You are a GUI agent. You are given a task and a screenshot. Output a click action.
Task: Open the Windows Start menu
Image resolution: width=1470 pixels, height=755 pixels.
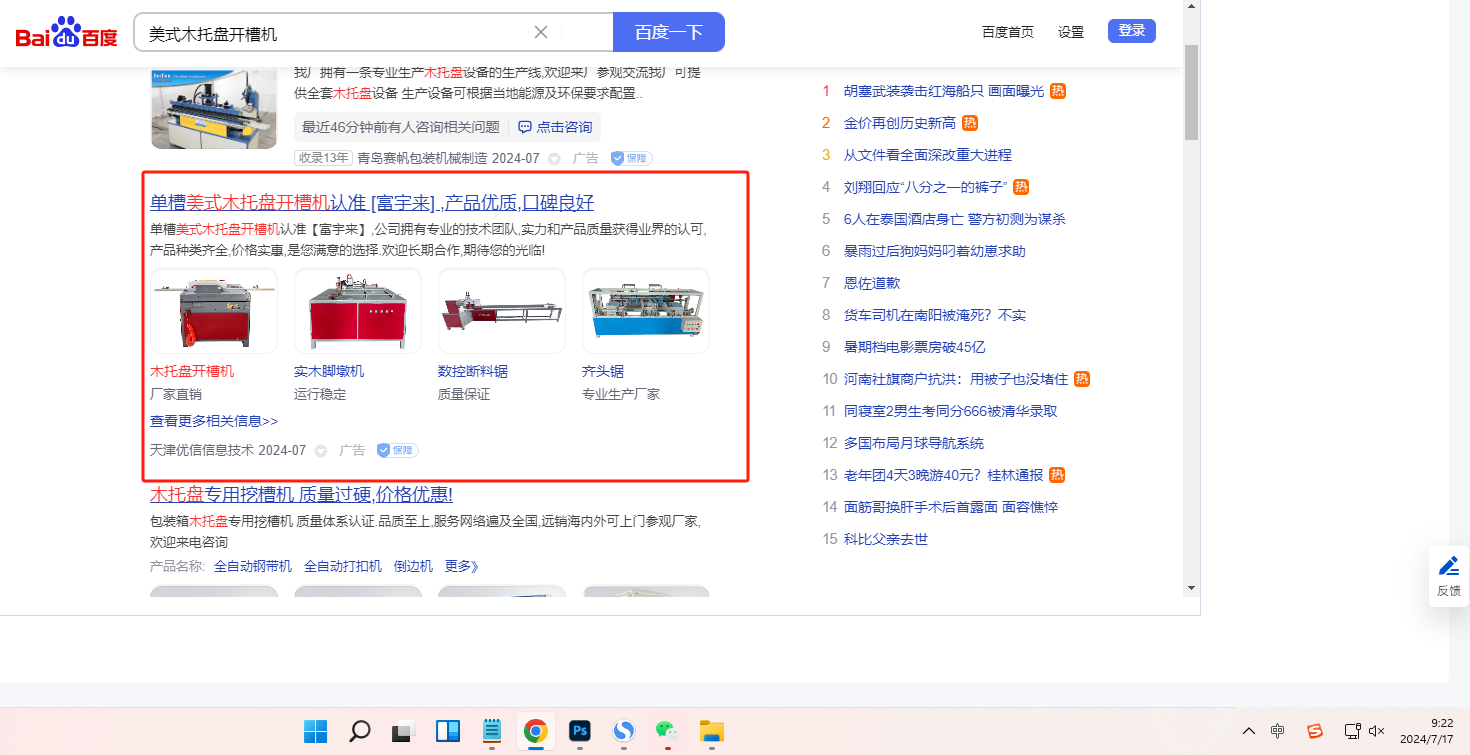click(316, 731)
